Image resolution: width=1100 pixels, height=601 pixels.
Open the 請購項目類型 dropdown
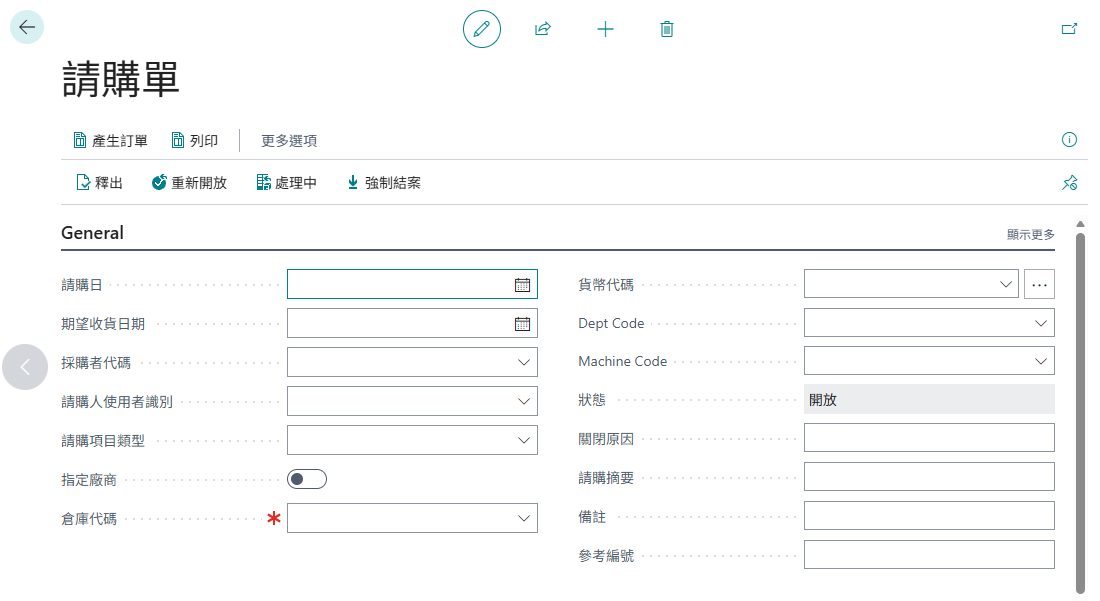(523, 440)
